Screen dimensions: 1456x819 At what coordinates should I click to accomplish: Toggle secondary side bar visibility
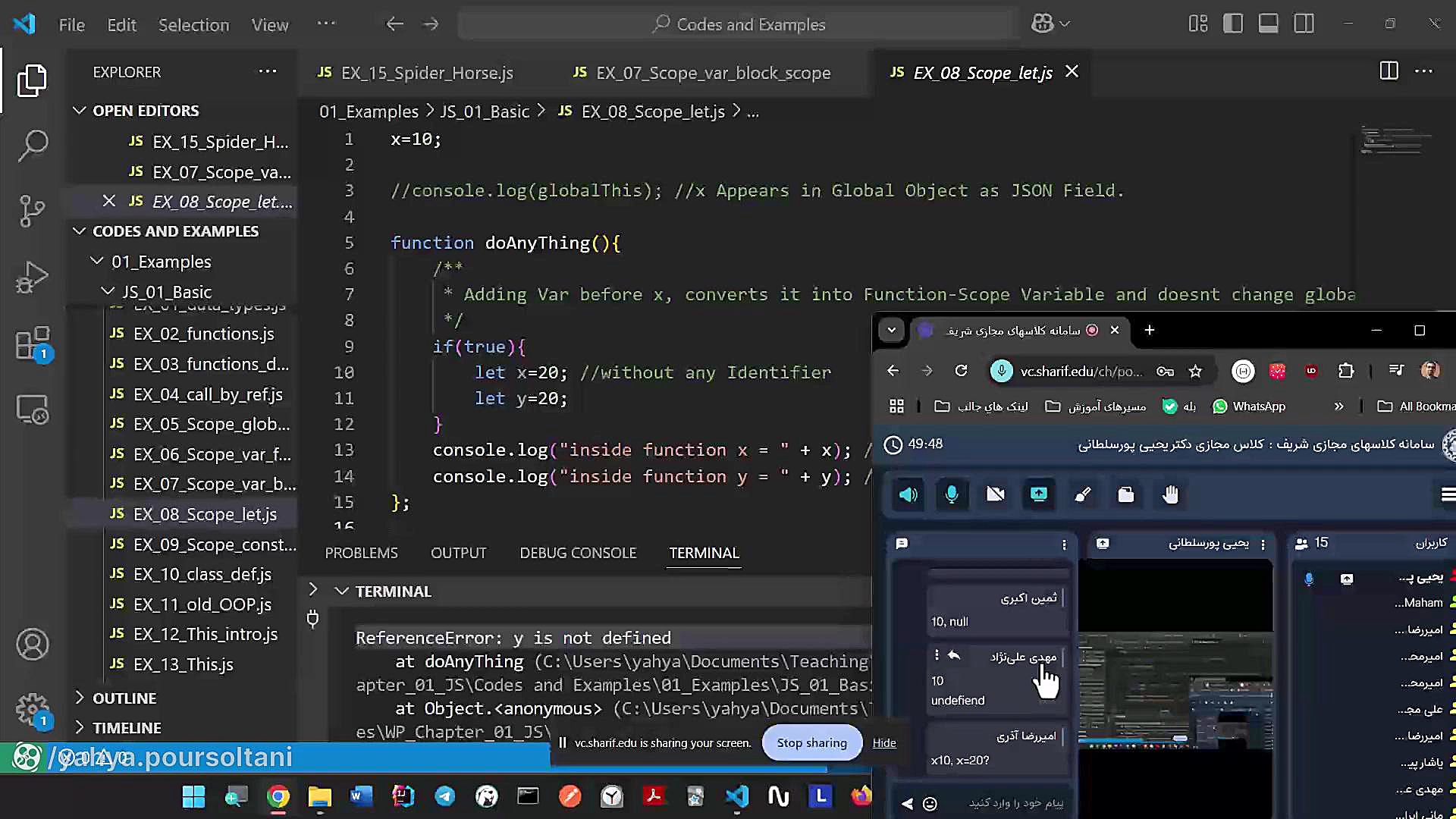1304,24
